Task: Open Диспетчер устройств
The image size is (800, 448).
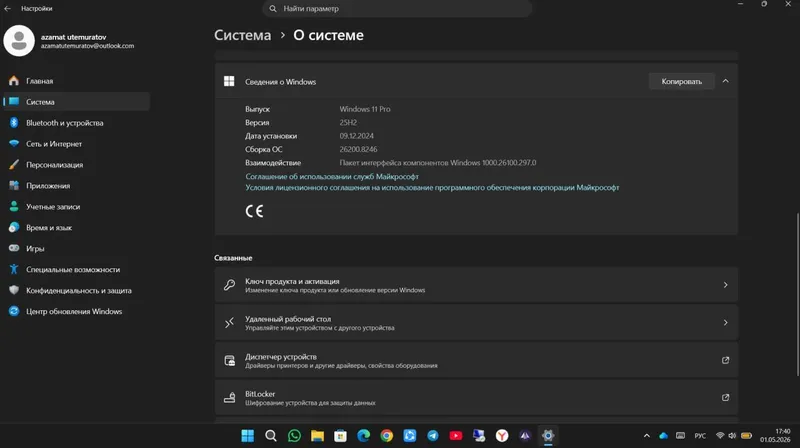Action: [x=476, y=360]
